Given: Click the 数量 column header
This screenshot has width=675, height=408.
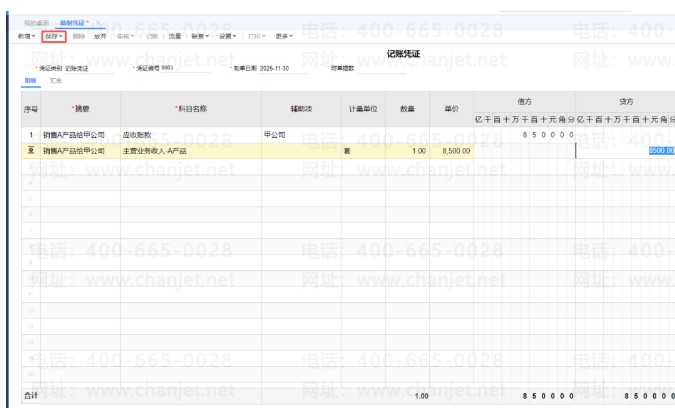Looking at the screenshot, I should [407, 109].
